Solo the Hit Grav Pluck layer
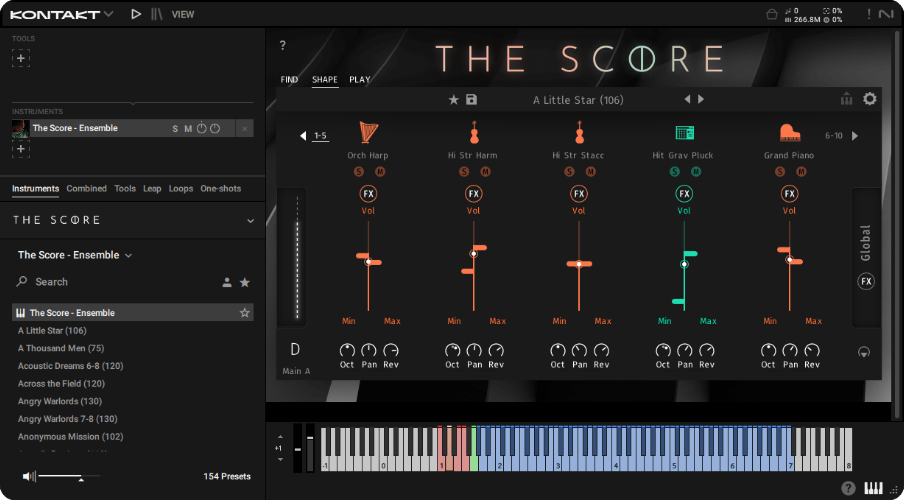904x500 pixels. [674, 172]
